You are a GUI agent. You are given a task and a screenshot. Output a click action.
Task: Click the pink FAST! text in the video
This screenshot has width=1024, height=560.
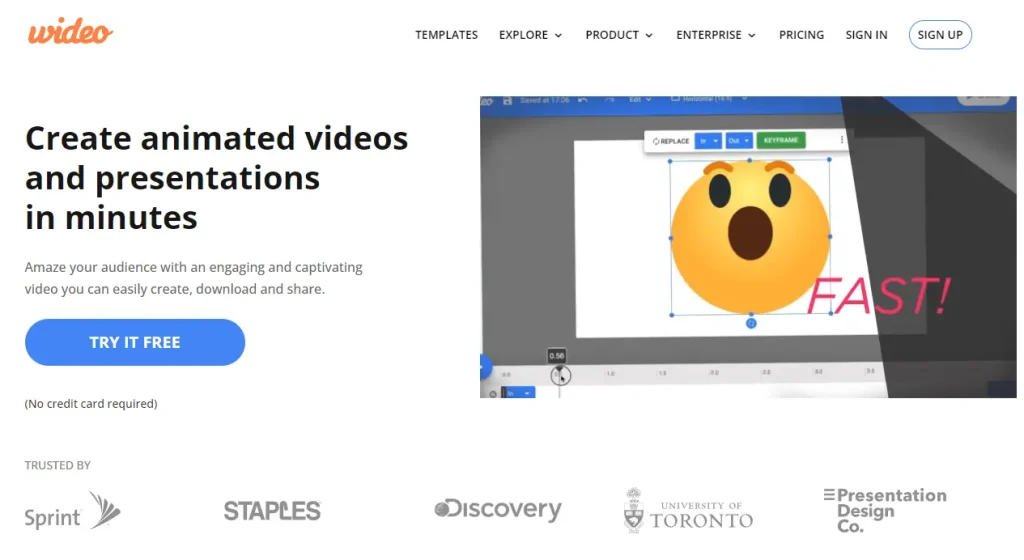[x=878, y=296]
